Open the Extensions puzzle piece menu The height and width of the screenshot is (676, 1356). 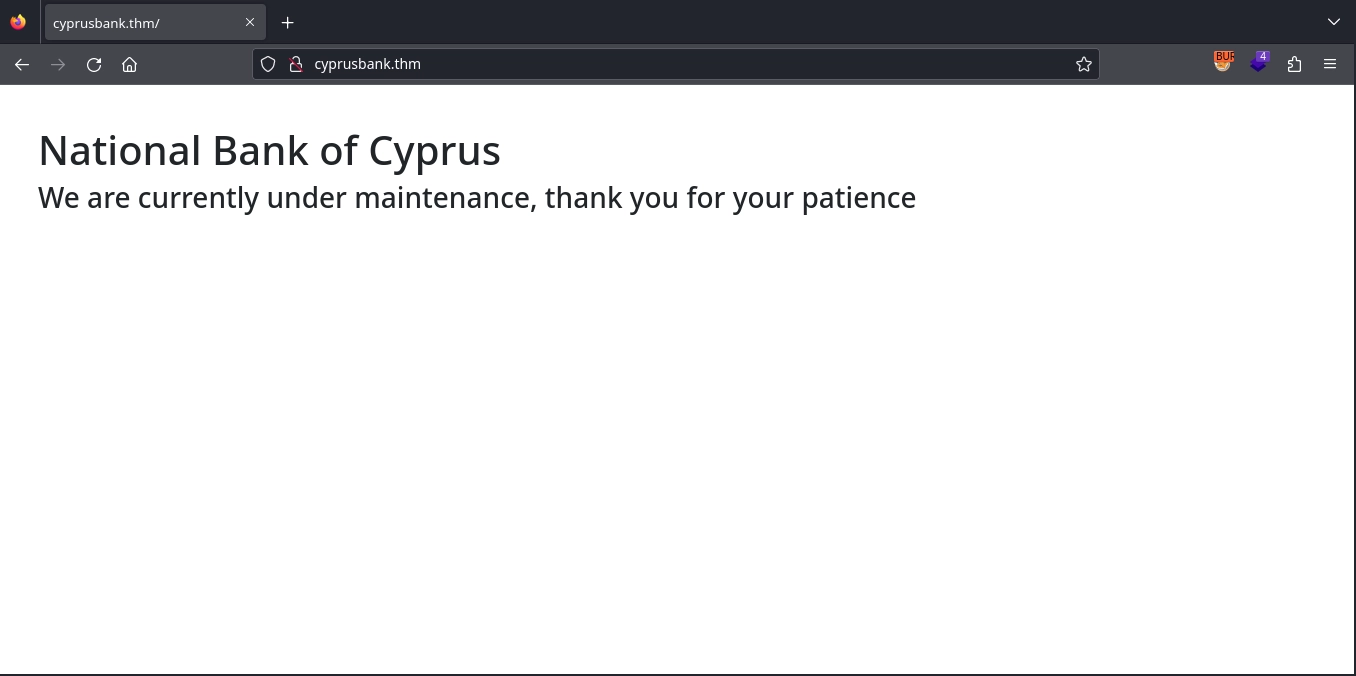[x=1295, y=64]
